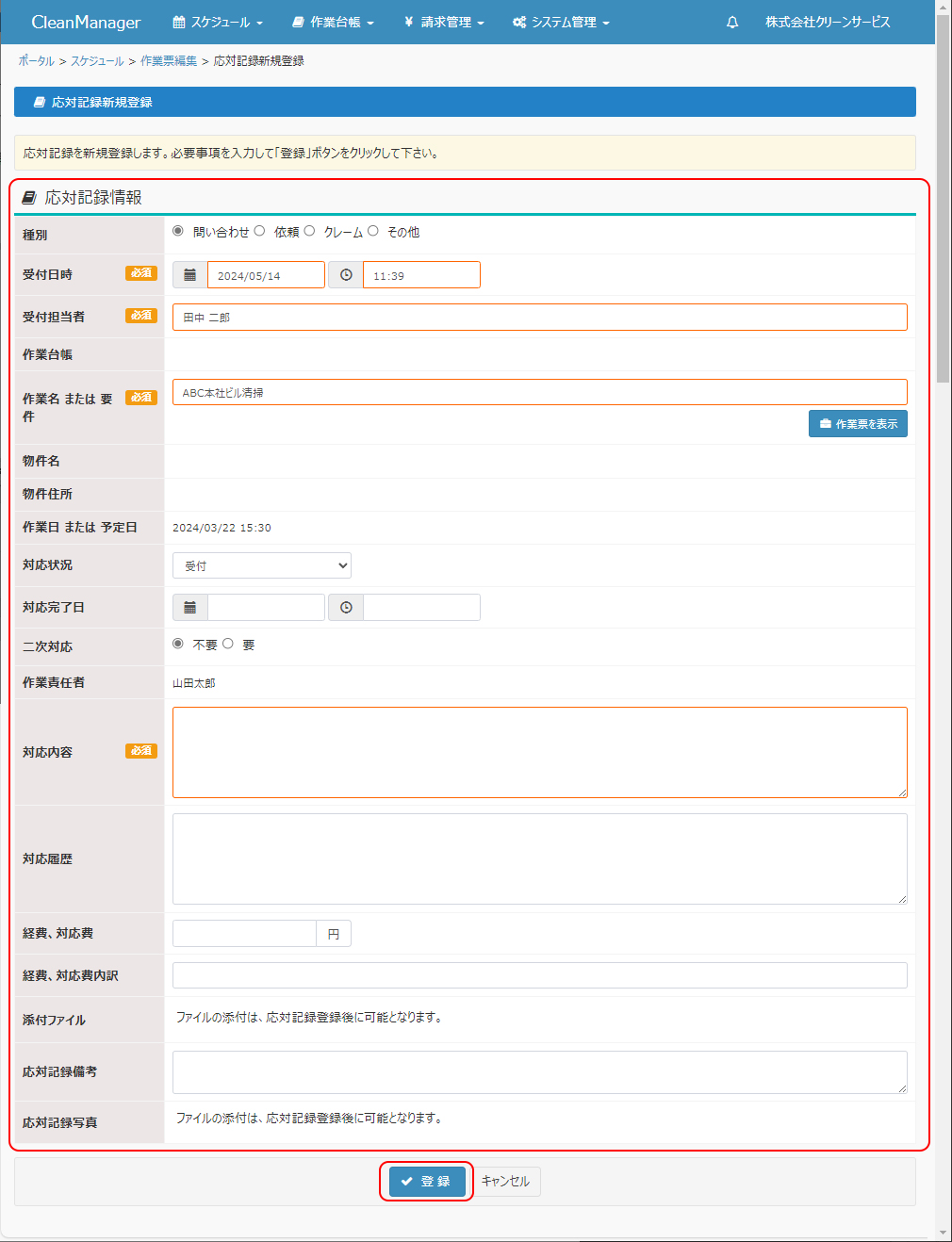Open the calendar picker for 対応完了日

pos(189,608)
